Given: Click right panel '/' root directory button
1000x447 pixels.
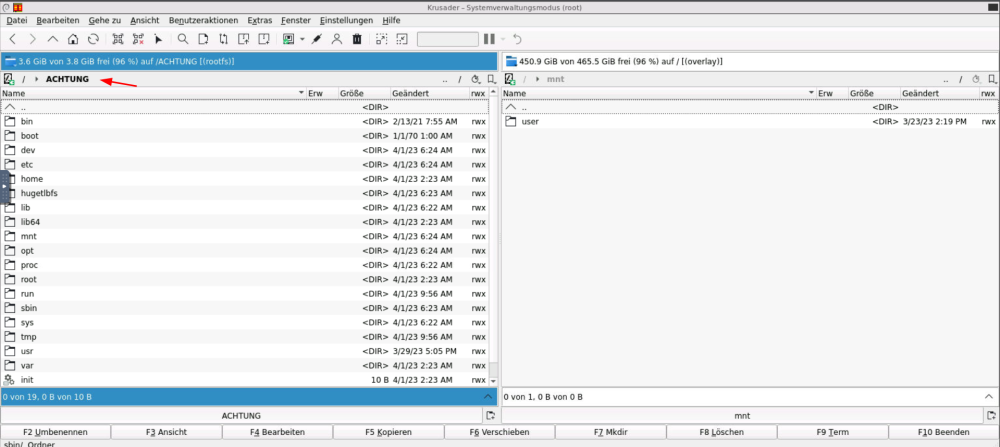Looking at the screenshot, I should click(961, 80).
